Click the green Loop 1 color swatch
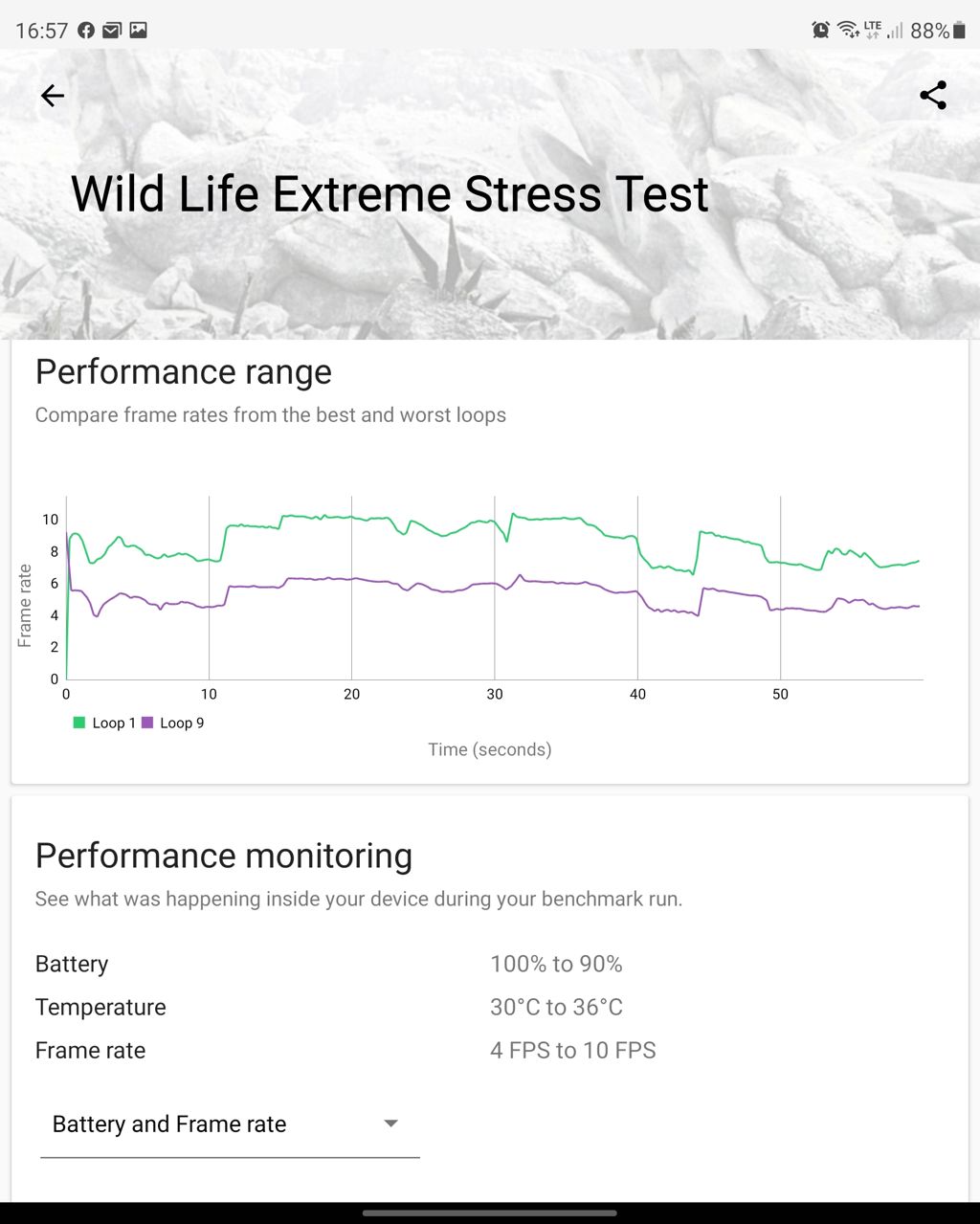The height and width of the screenshot is (1224, 980). (79, 723)
